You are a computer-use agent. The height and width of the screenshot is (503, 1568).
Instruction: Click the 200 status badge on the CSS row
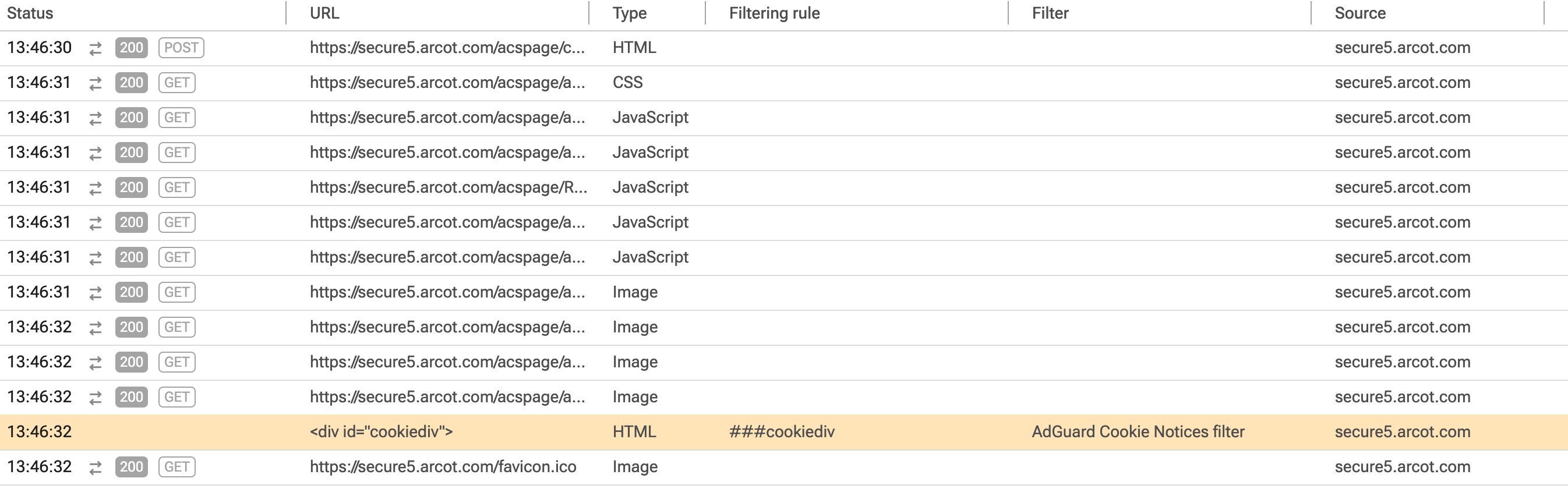130,82
